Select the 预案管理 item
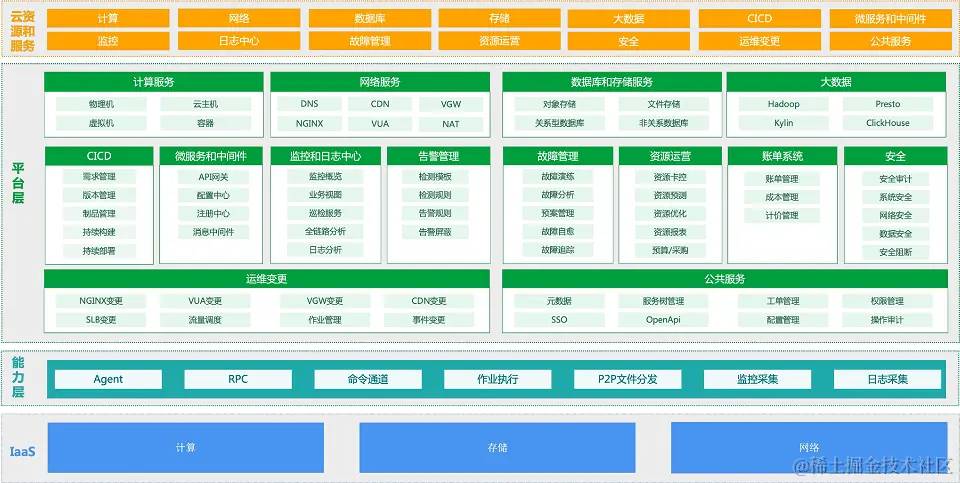Screen dimensions: 960x483 pos(558,214)
